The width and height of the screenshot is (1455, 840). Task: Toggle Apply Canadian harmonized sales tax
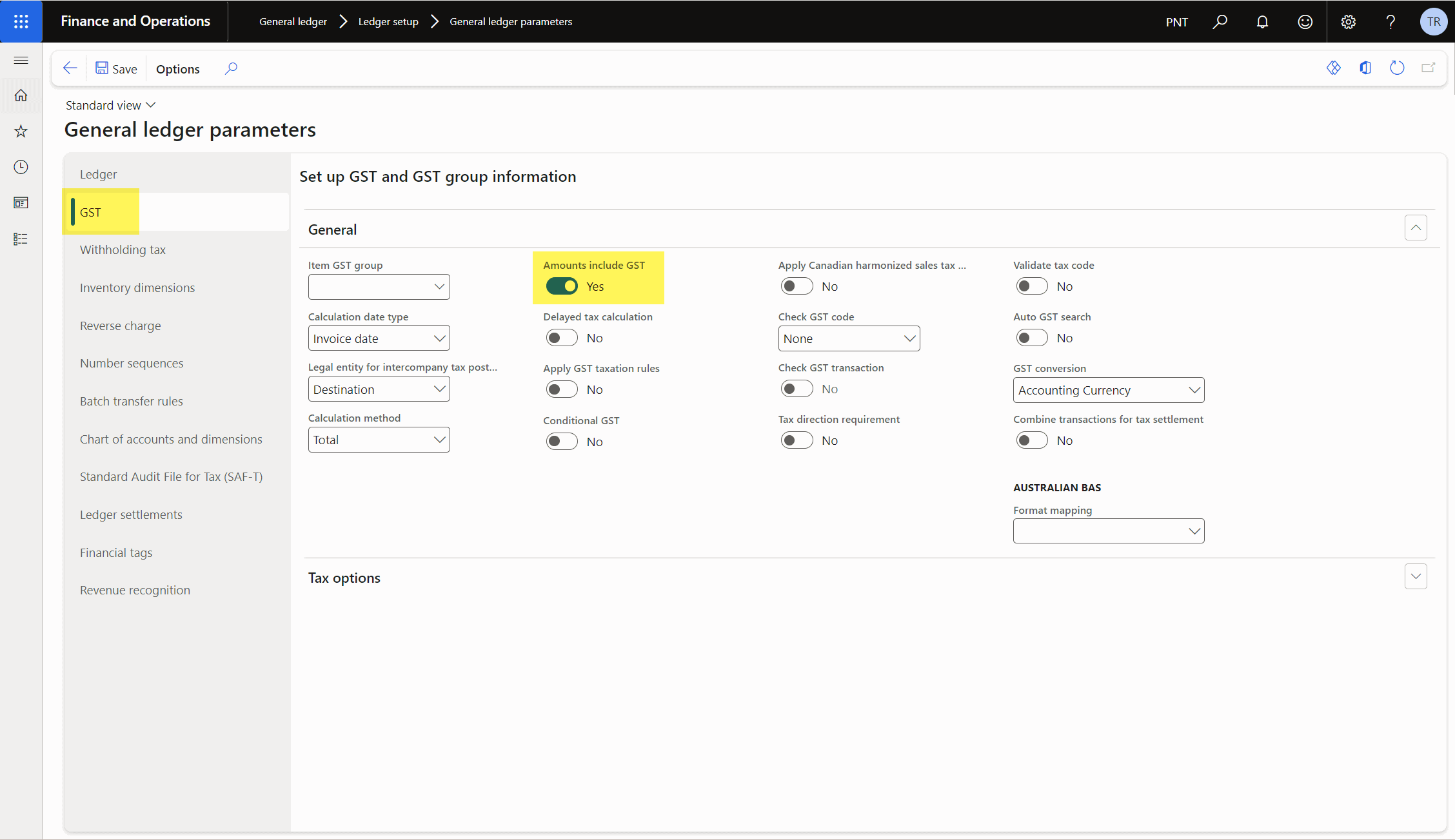pos(797,286)
